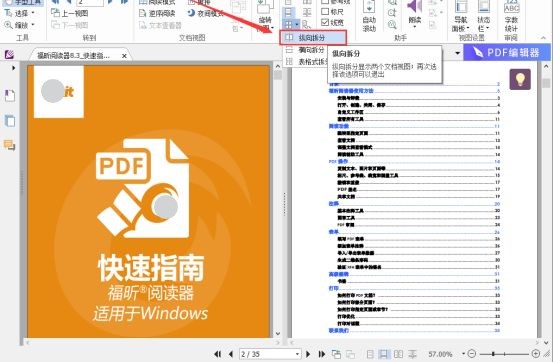Click the status bar next view icon

[350, 354]
